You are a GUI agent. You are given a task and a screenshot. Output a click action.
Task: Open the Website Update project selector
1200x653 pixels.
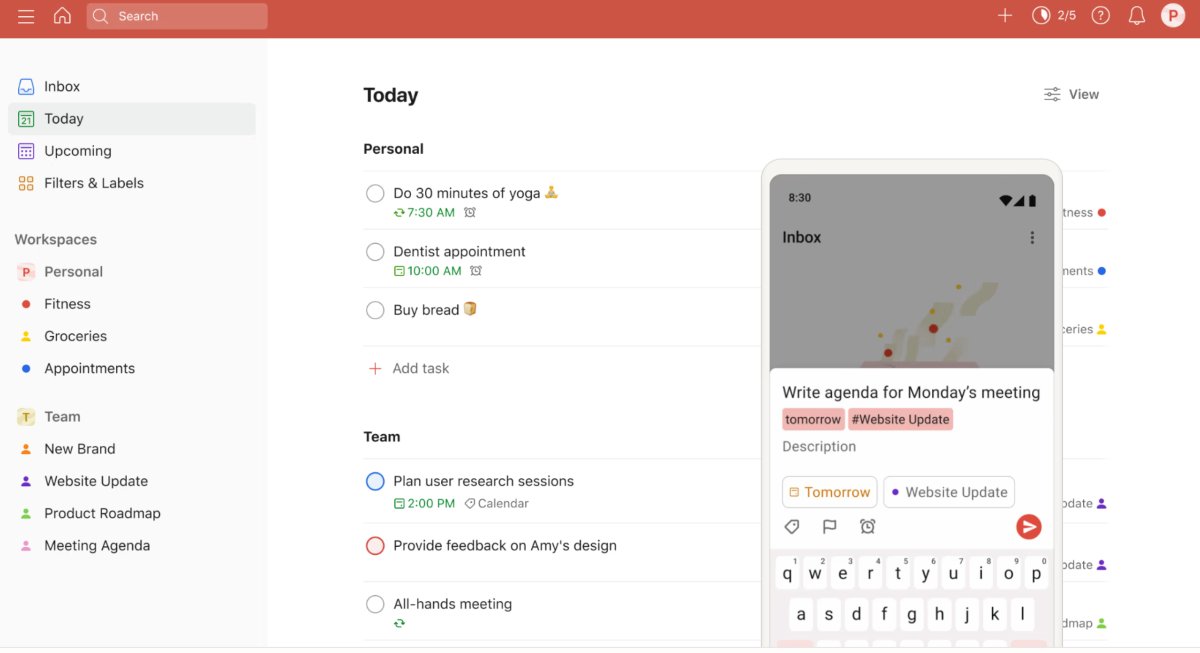[x=948, y=492]
